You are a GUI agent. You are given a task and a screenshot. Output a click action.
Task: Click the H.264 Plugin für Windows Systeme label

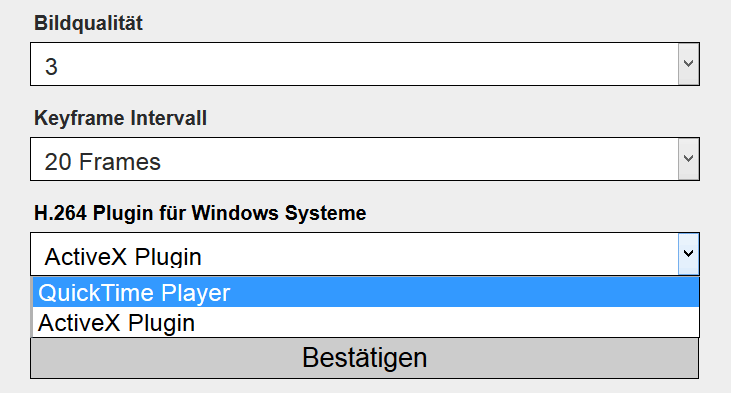[200, 213]
